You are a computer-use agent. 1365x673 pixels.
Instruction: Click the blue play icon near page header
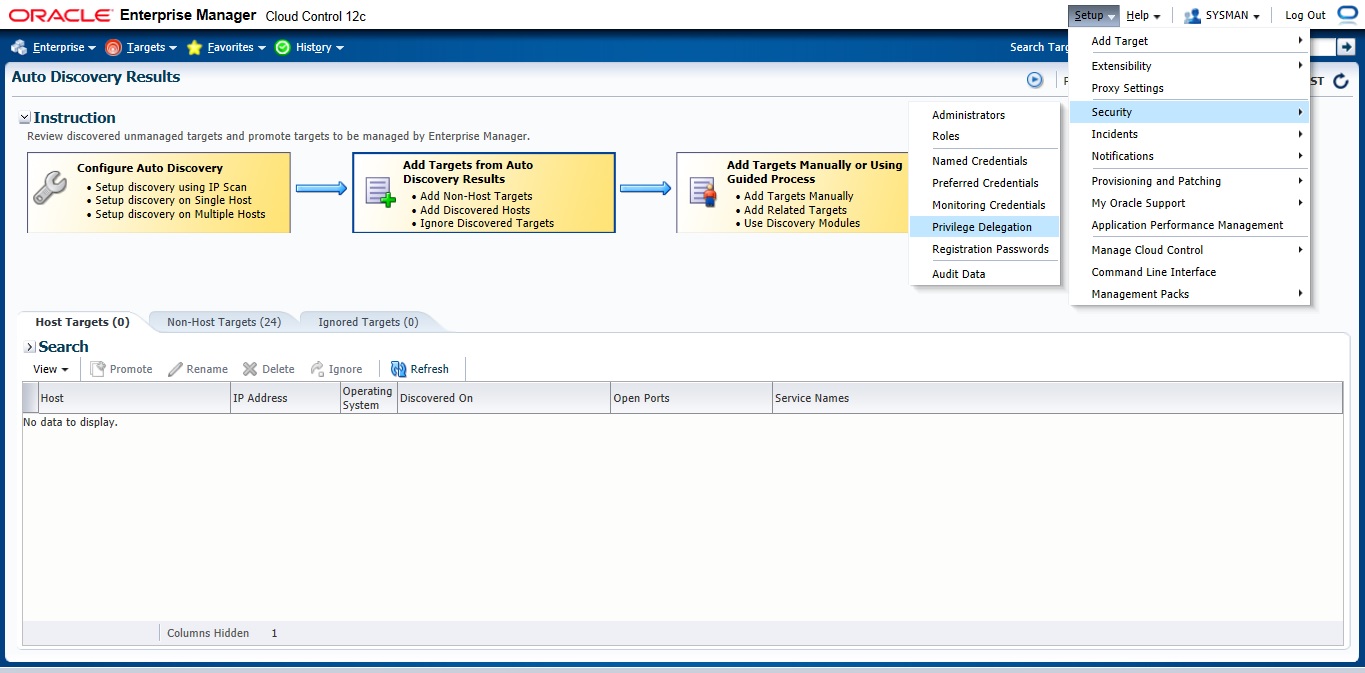(x=1035, y=80)
